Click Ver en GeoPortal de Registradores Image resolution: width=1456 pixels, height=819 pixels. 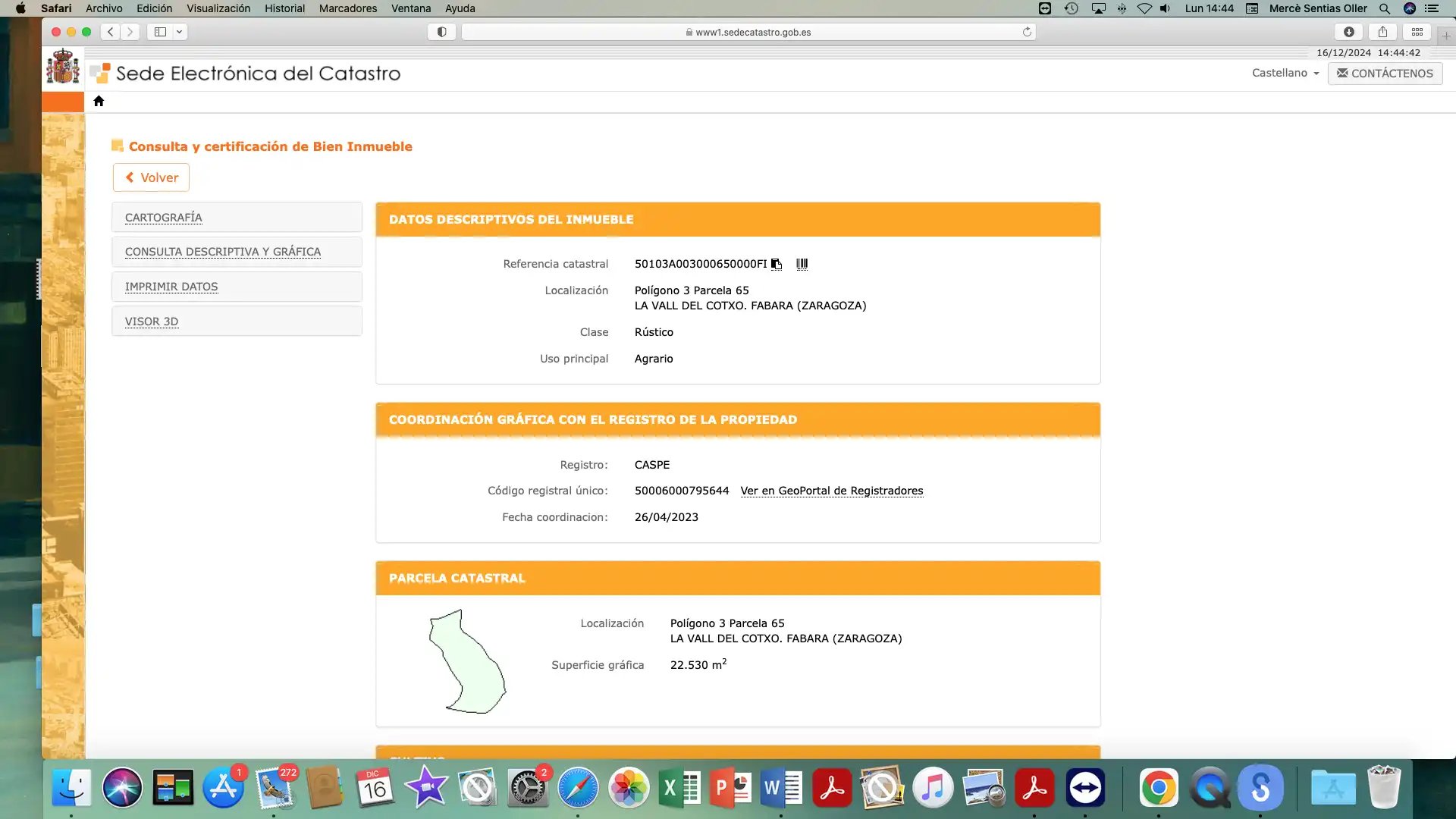click(832, 491)
